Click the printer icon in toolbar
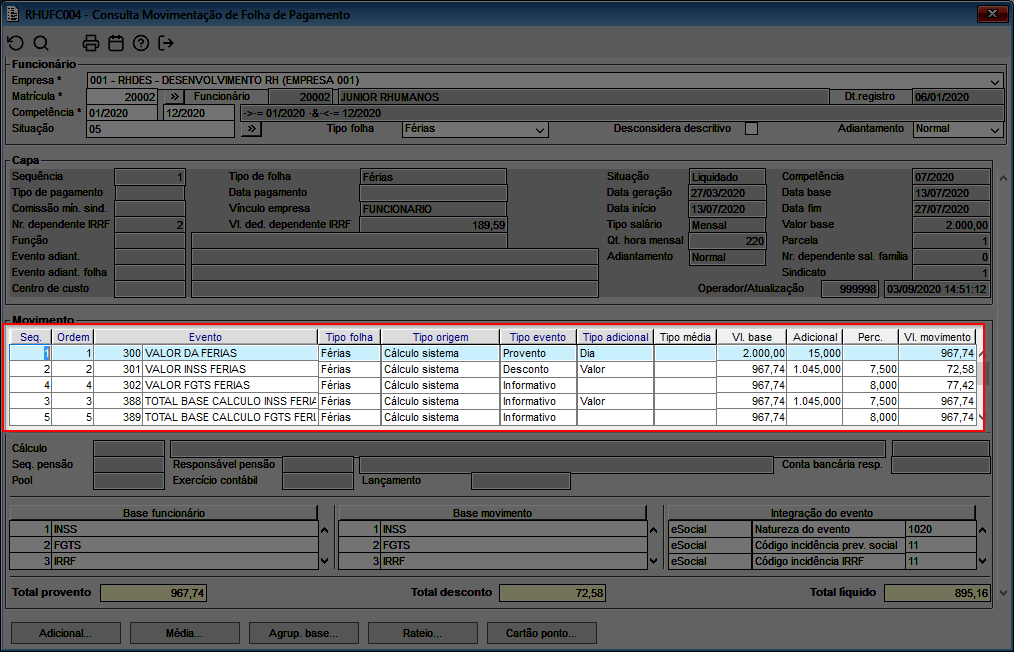 91,43
